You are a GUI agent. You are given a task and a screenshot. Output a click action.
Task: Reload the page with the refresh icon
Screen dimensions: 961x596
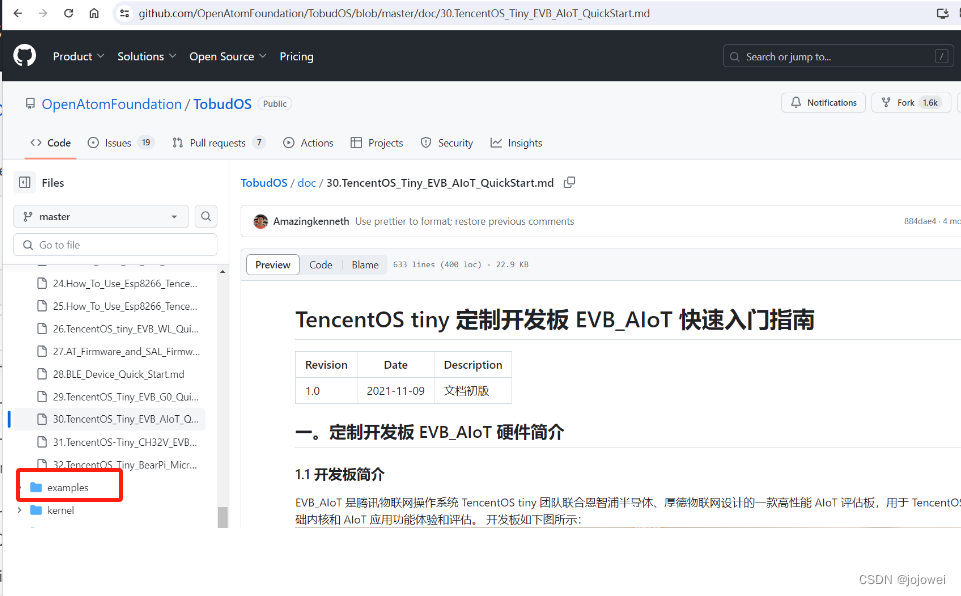69,13
